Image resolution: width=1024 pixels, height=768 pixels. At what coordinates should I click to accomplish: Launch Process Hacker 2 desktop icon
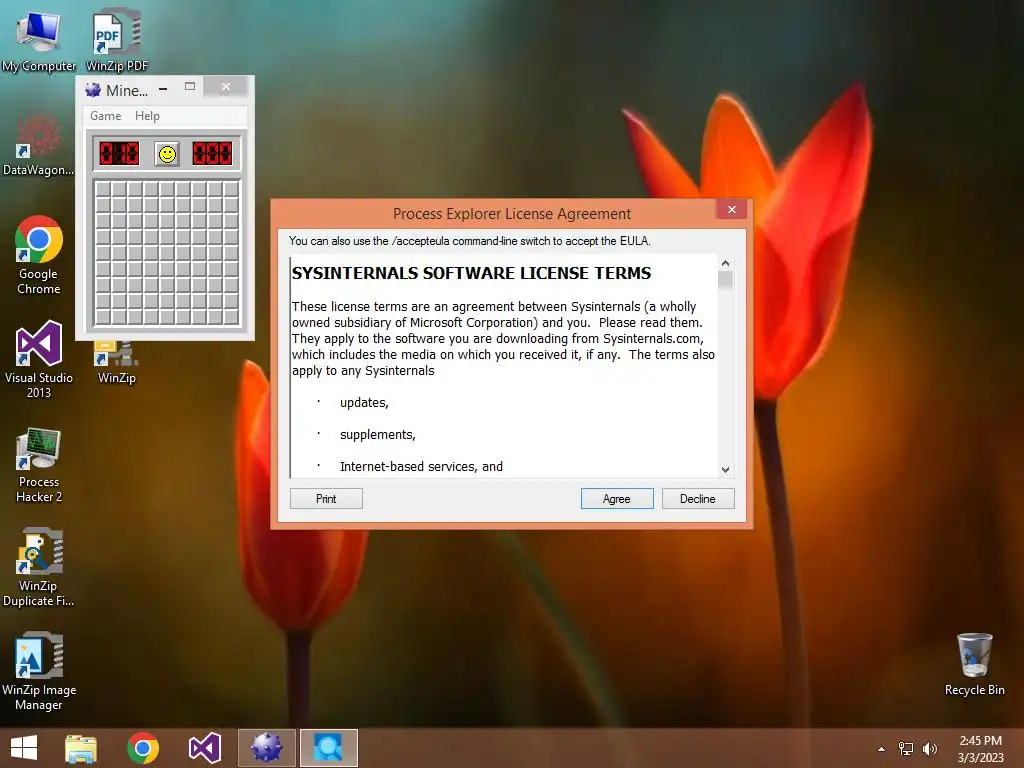[x=39, y=465]
